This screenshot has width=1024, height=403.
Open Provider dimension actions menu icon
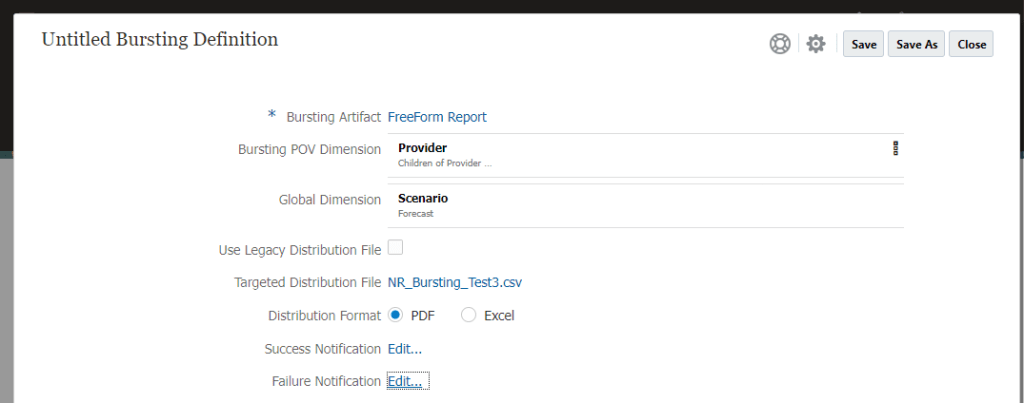pos(896,148)
